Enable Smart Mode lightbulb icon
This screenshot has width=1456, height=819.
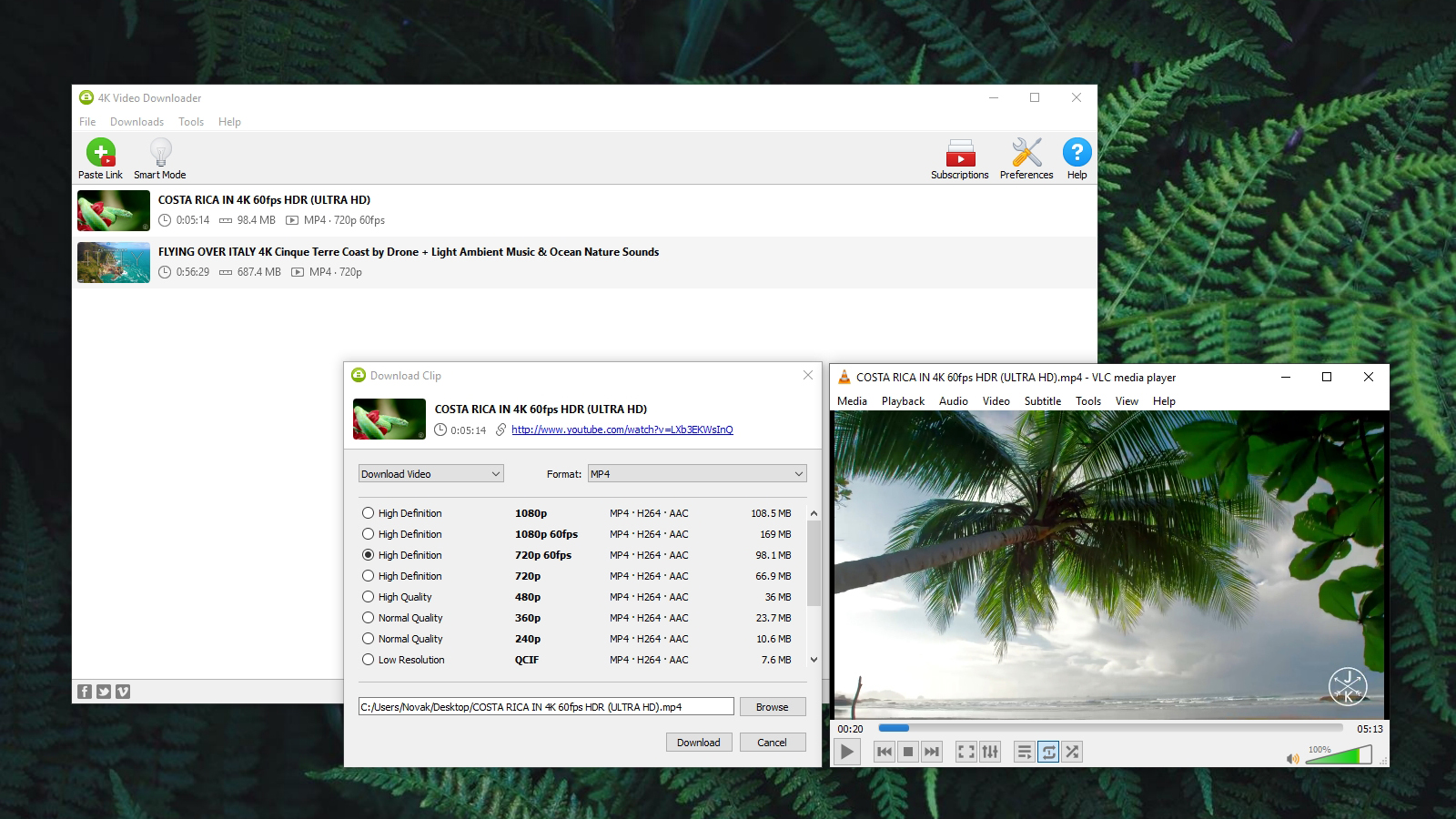[x=160, y=153]
